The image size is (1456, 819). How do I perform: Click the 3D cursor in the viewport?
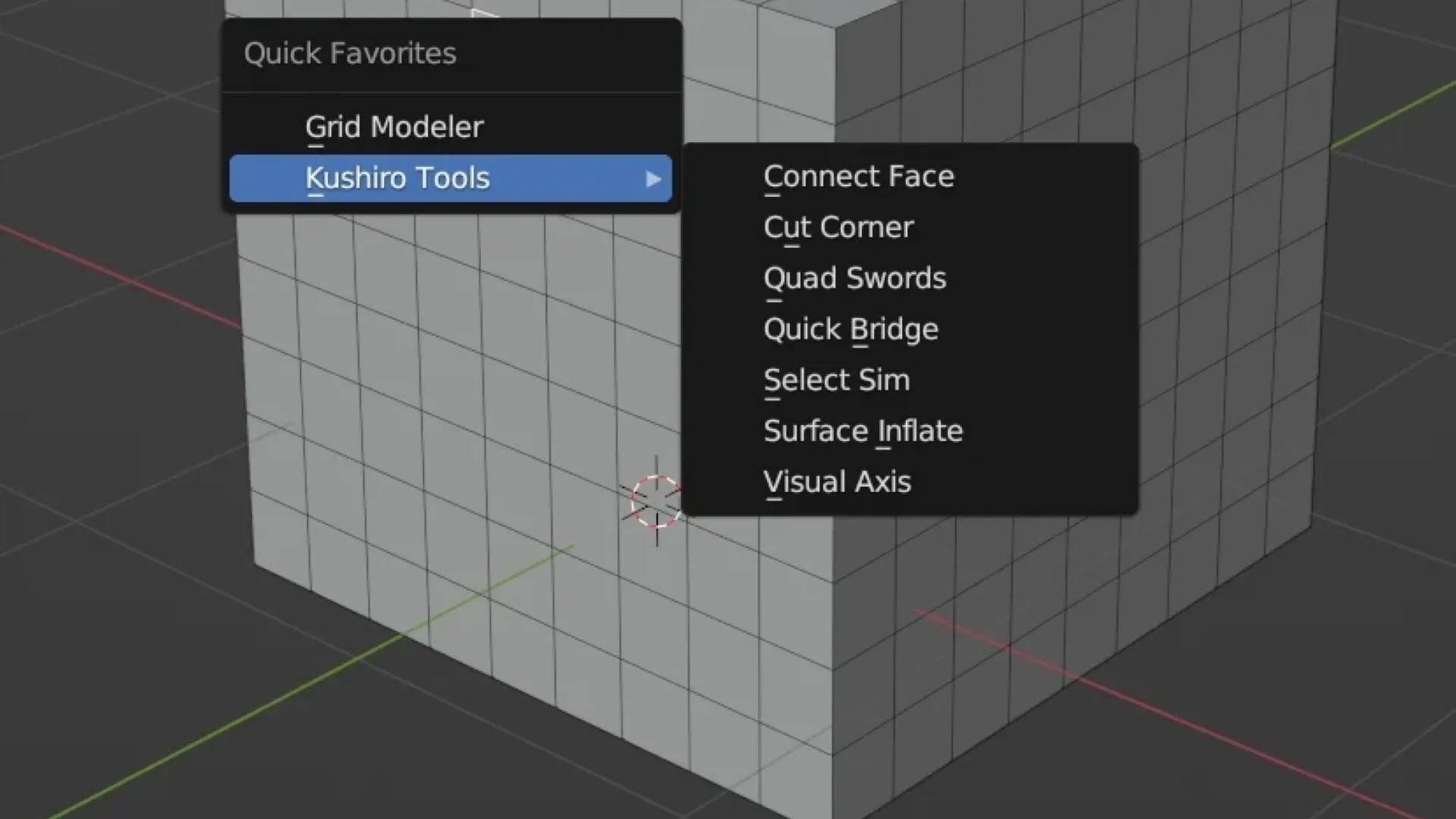click(x=656, y=501)
